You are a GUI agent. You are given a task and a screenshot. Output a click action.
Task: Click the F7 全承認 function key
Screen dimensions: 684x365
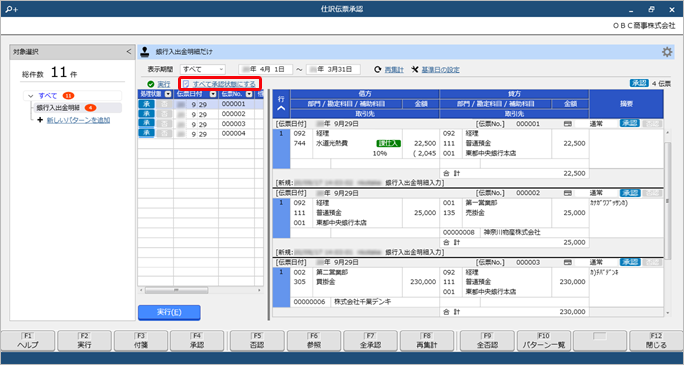(x=370, y=341)
